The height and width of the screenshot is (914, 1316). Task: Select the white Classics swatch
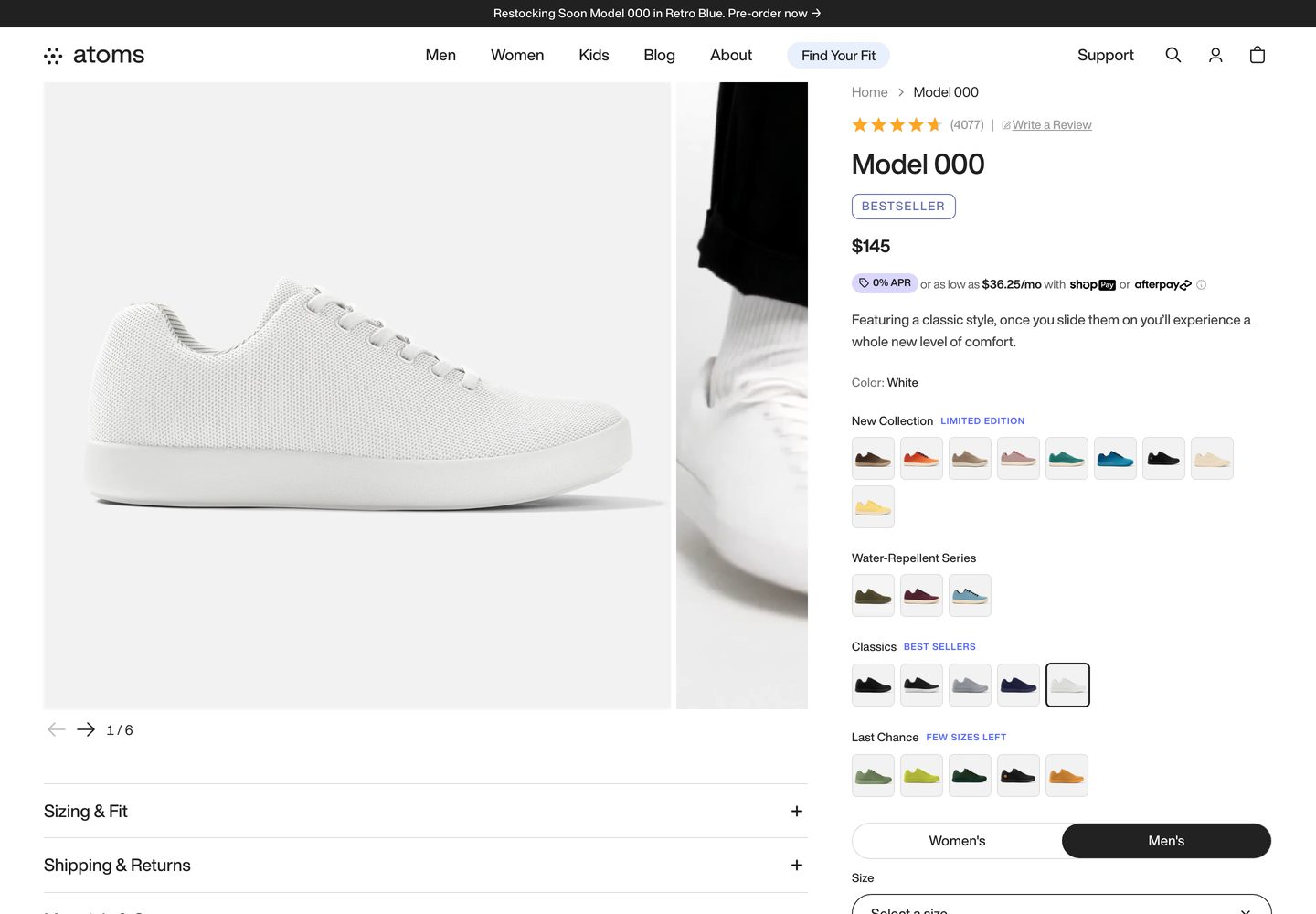[x=1067, y=685]
